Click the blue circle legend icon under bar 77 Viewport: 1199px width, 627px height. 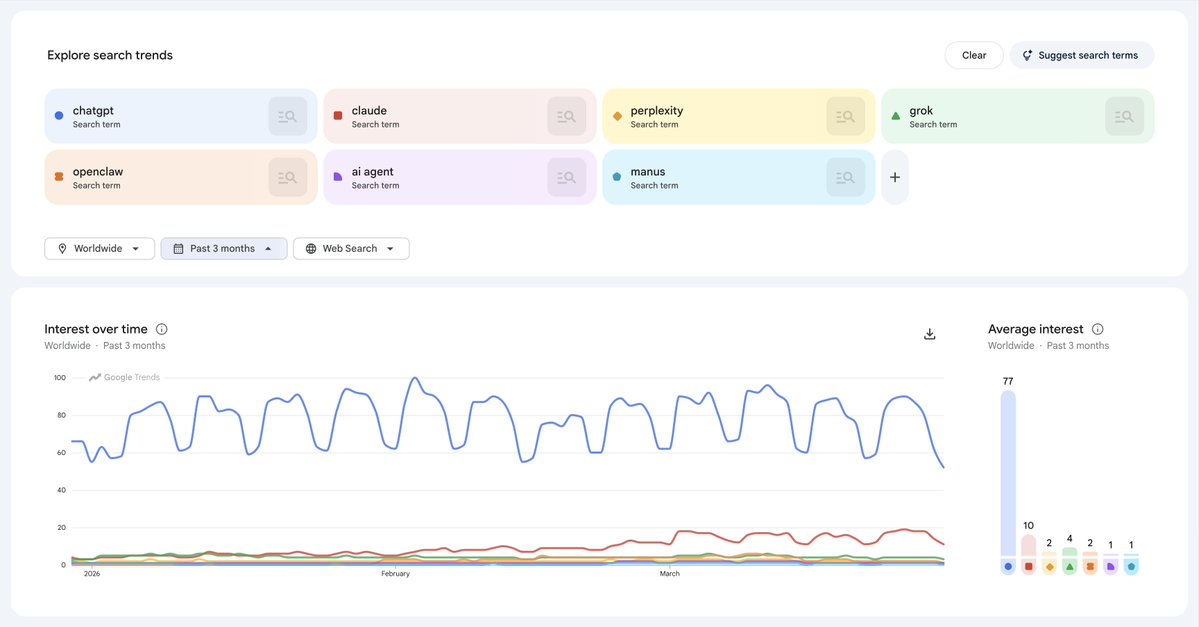(x=1008, y=567)
